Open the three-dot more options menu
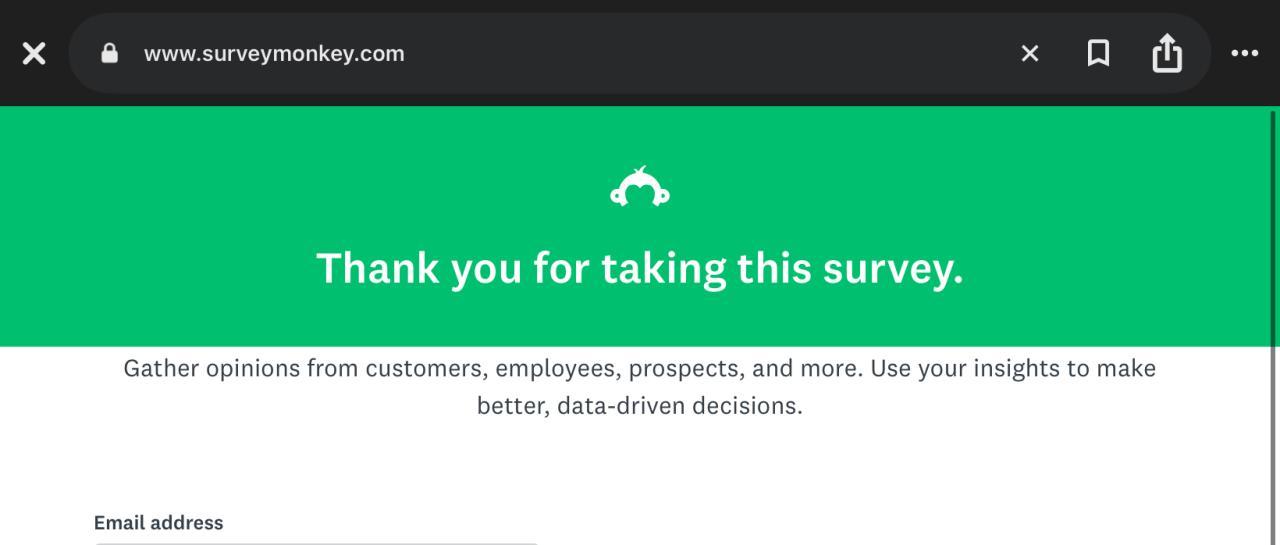The image size is (1280, 545). [1244, 54]
